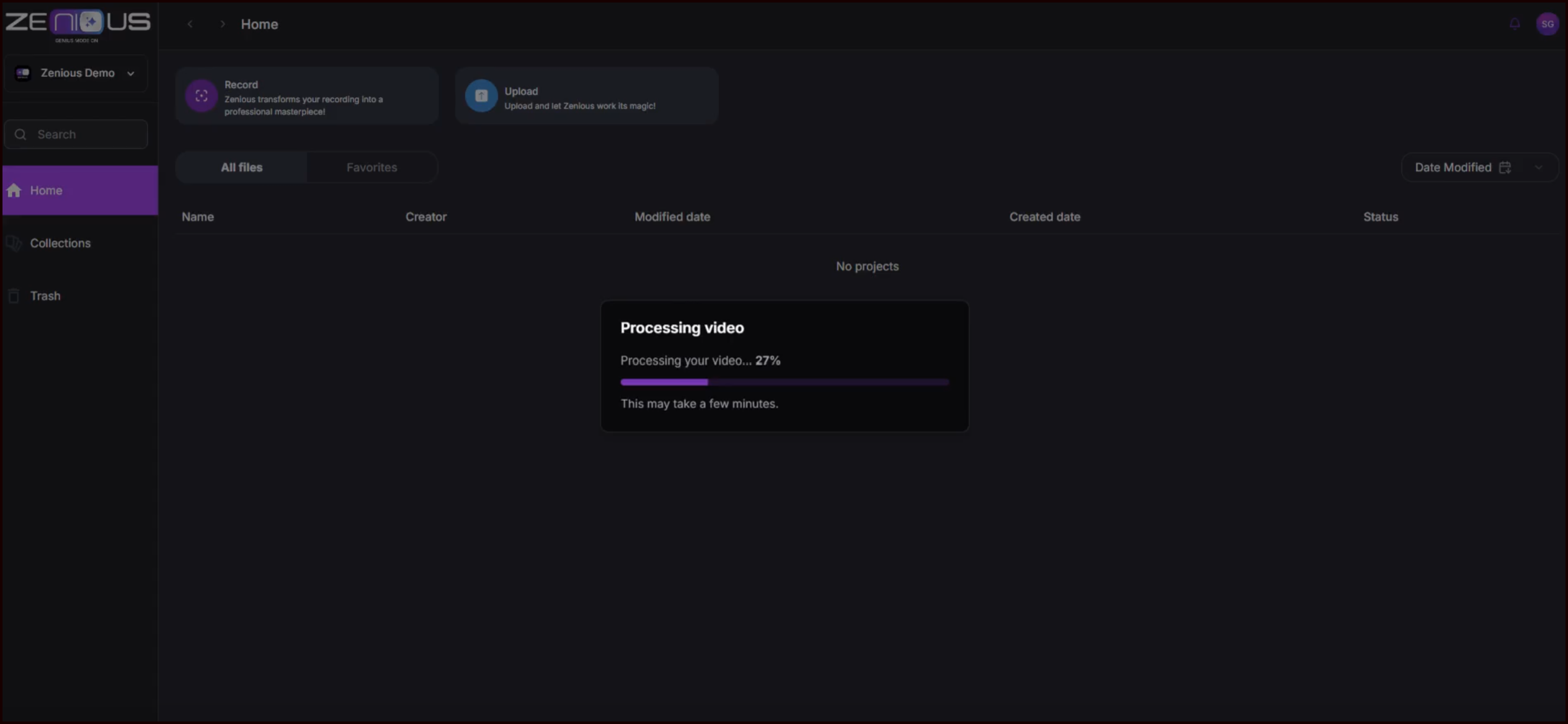The height and width of the screenshot is (724, 1568).
Task: Open the Date Modified sort dropdown
Action: 1453,168
